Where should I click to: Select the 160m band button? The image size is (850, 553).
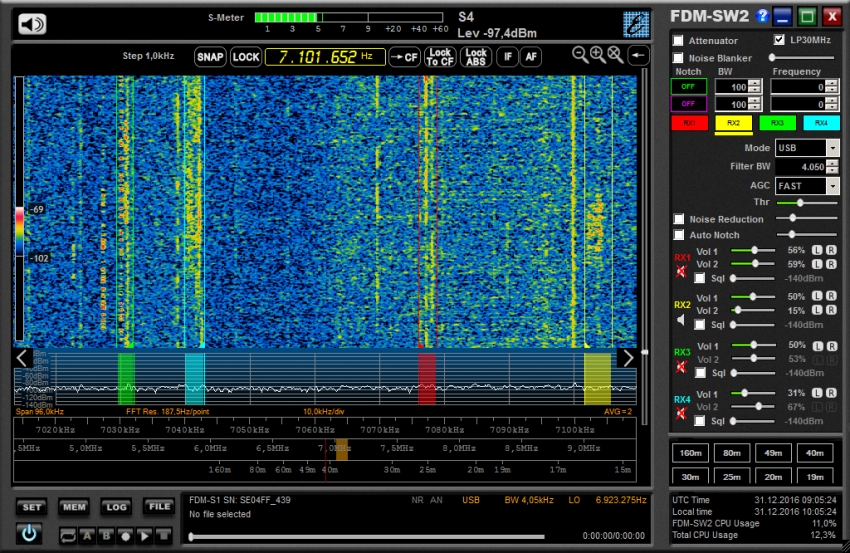coord(690,455)
